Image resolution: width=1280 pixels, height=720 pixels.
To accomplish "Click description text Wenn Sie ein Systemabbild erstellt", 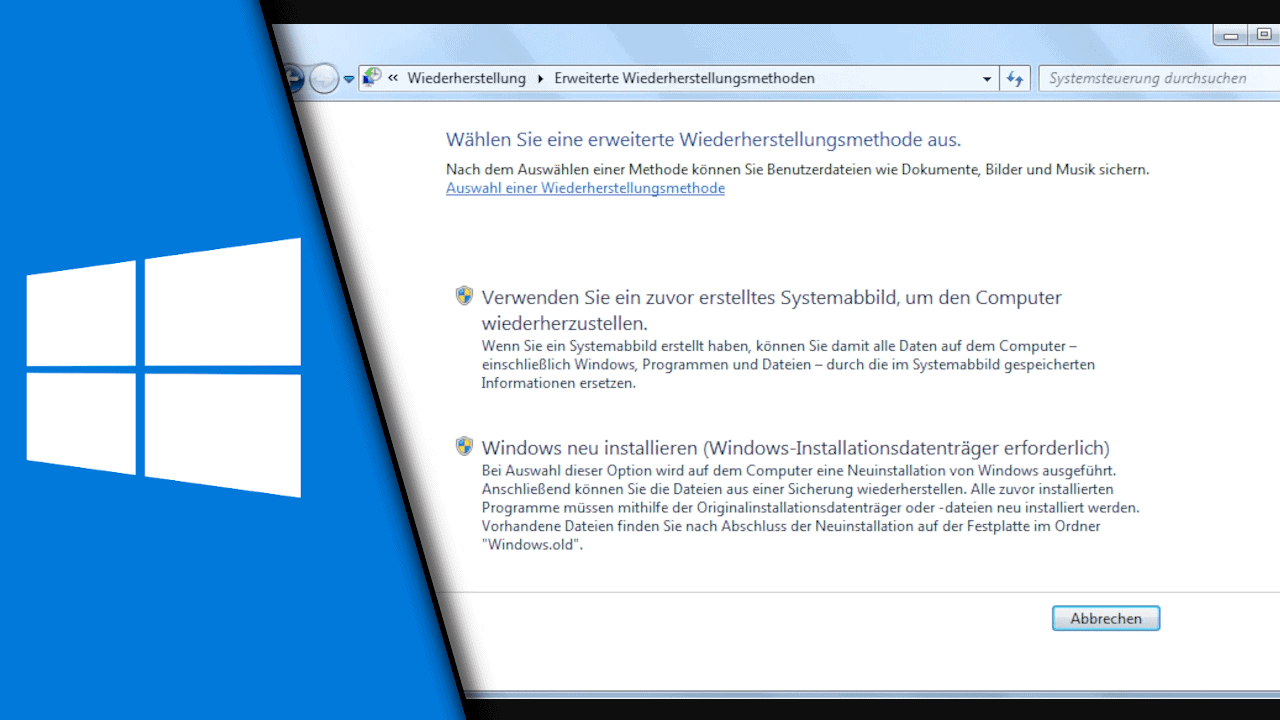I will click(x=788, y=364).
